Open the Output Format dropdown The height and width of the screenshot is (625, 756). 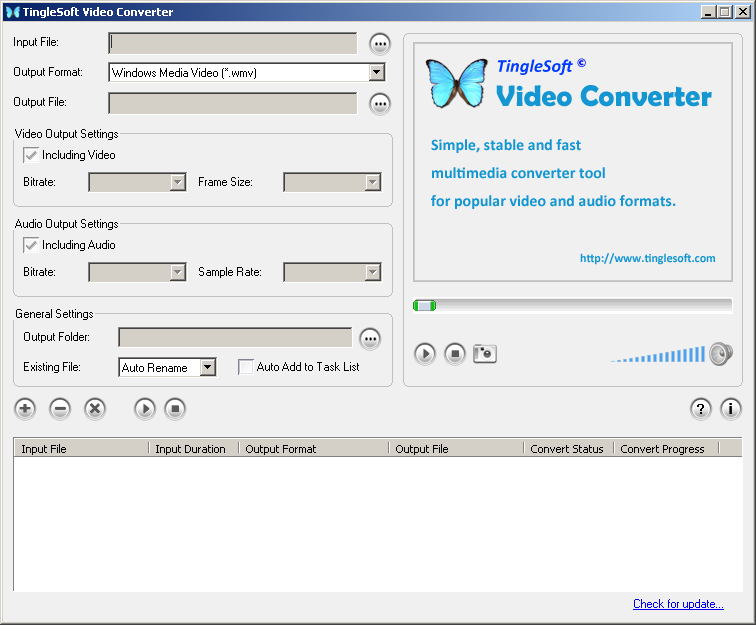click(377, 73)
